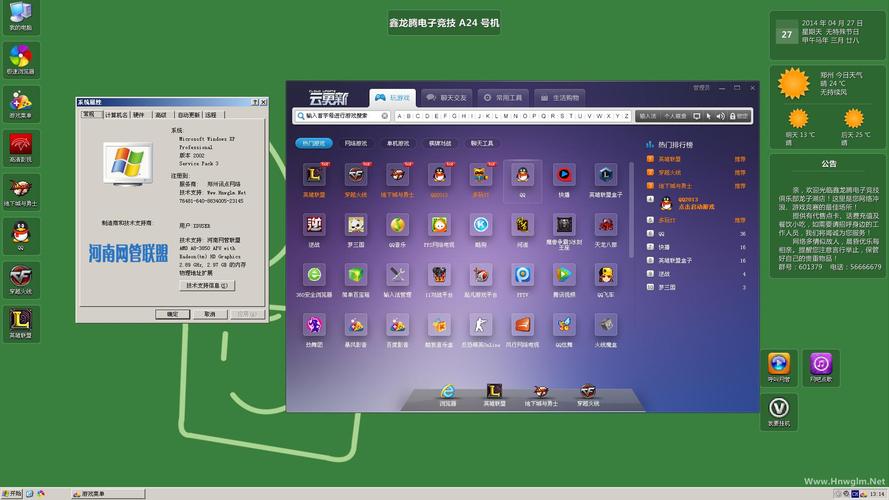Filter games by letter A
Viewport: 889px width, 500px height.
(400, 116)
